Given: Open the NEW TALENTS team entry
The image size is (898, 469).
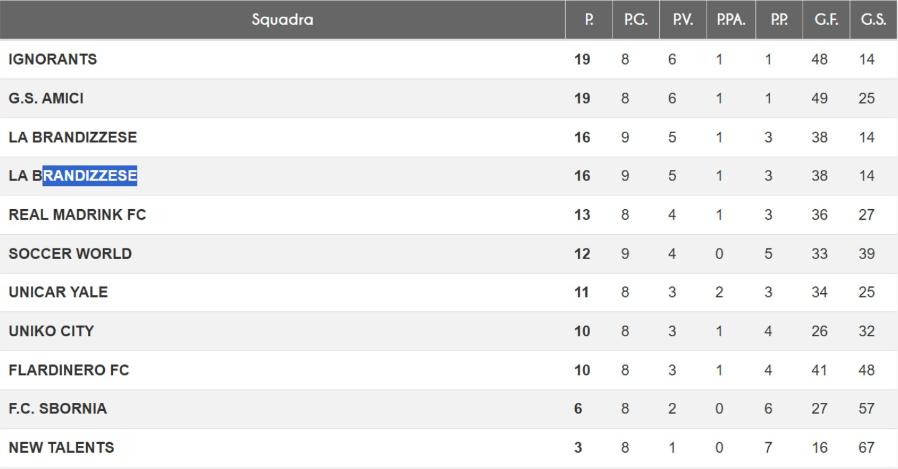Looking at the screenshot, I should pos(61,448).
